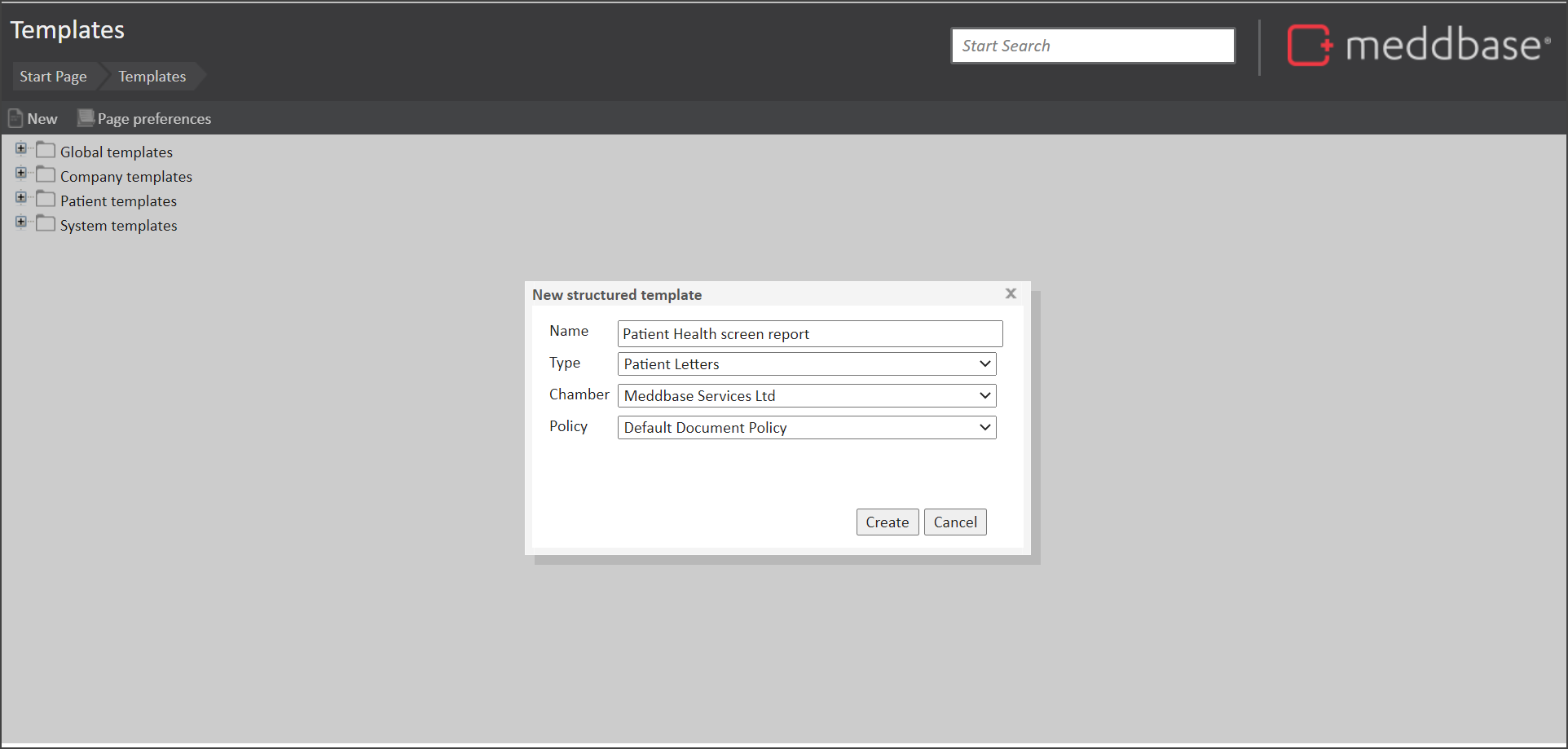Open the Chamber dropdown

pos(807,396)
